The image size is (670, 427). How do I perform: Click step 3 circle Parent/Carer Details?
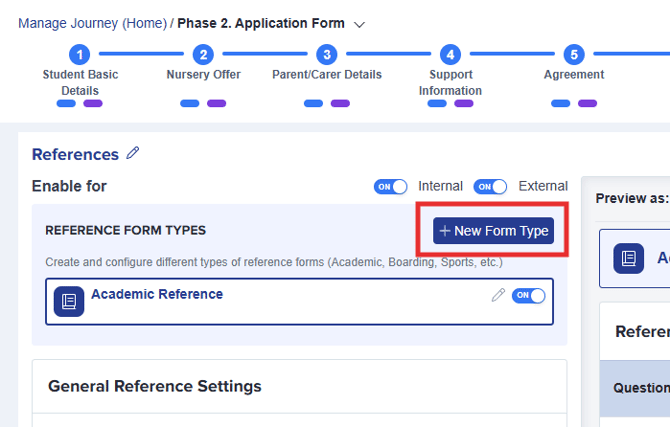point(326,55)
